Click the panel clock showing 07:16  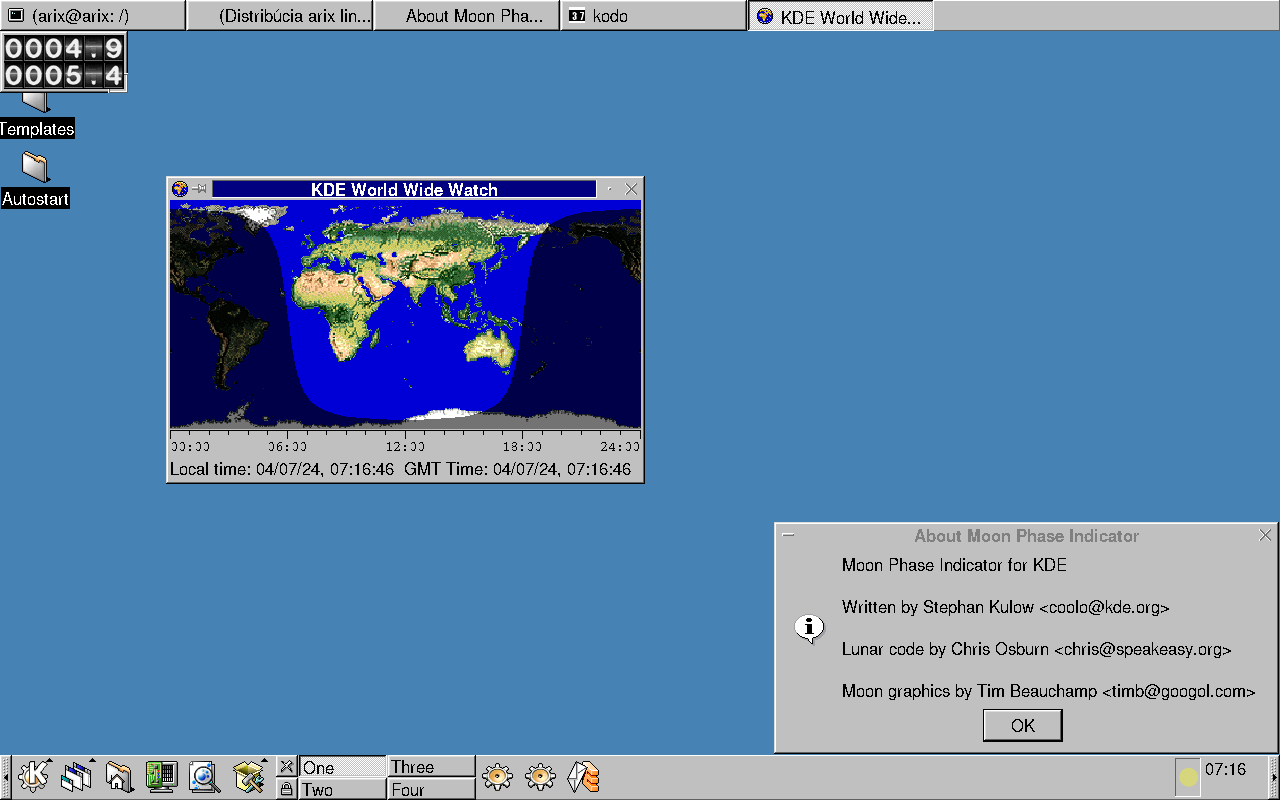1226,769
